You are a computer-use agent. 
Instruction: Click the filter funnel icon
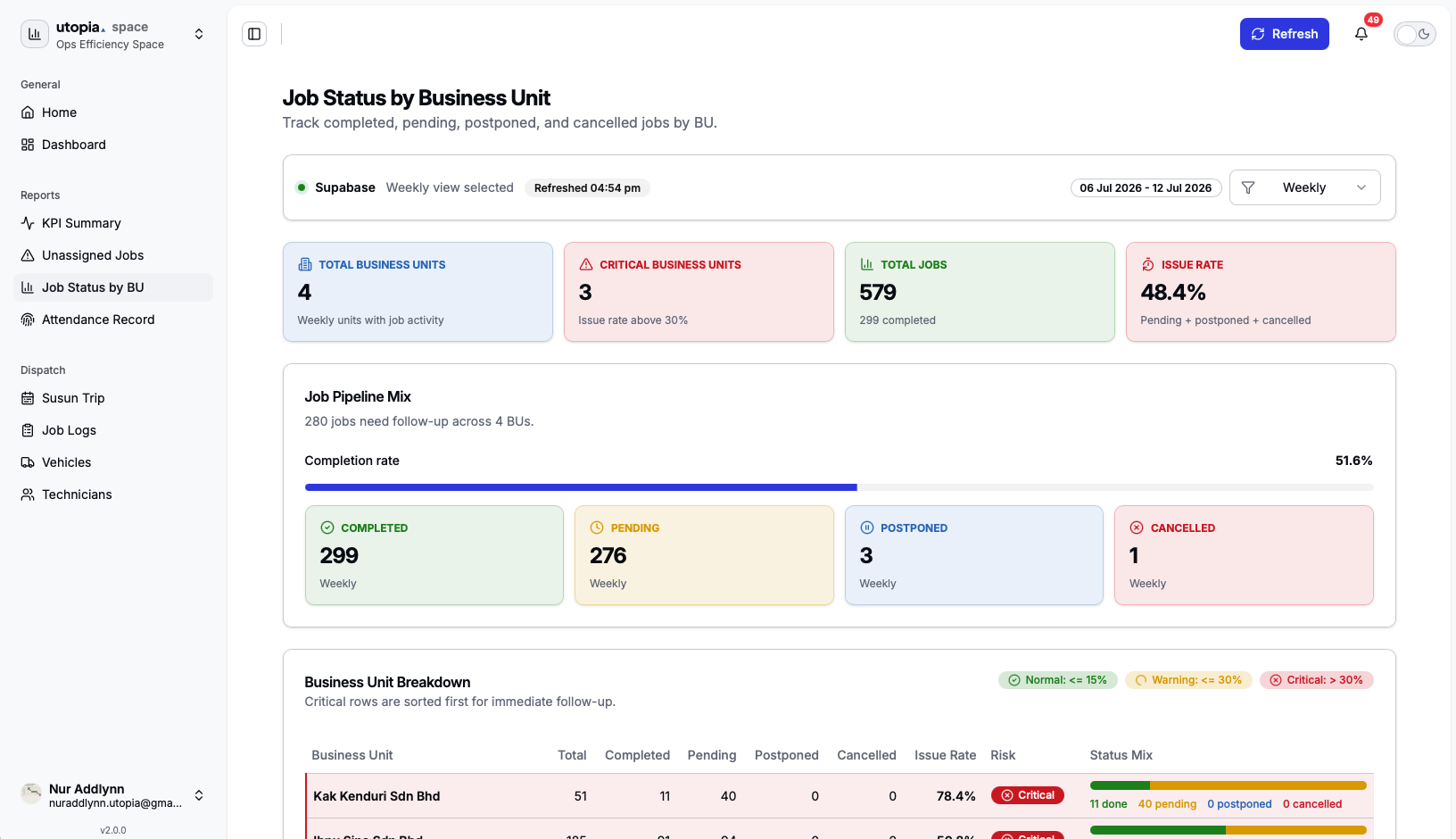pyautogui.click(x=1248, y=187)
